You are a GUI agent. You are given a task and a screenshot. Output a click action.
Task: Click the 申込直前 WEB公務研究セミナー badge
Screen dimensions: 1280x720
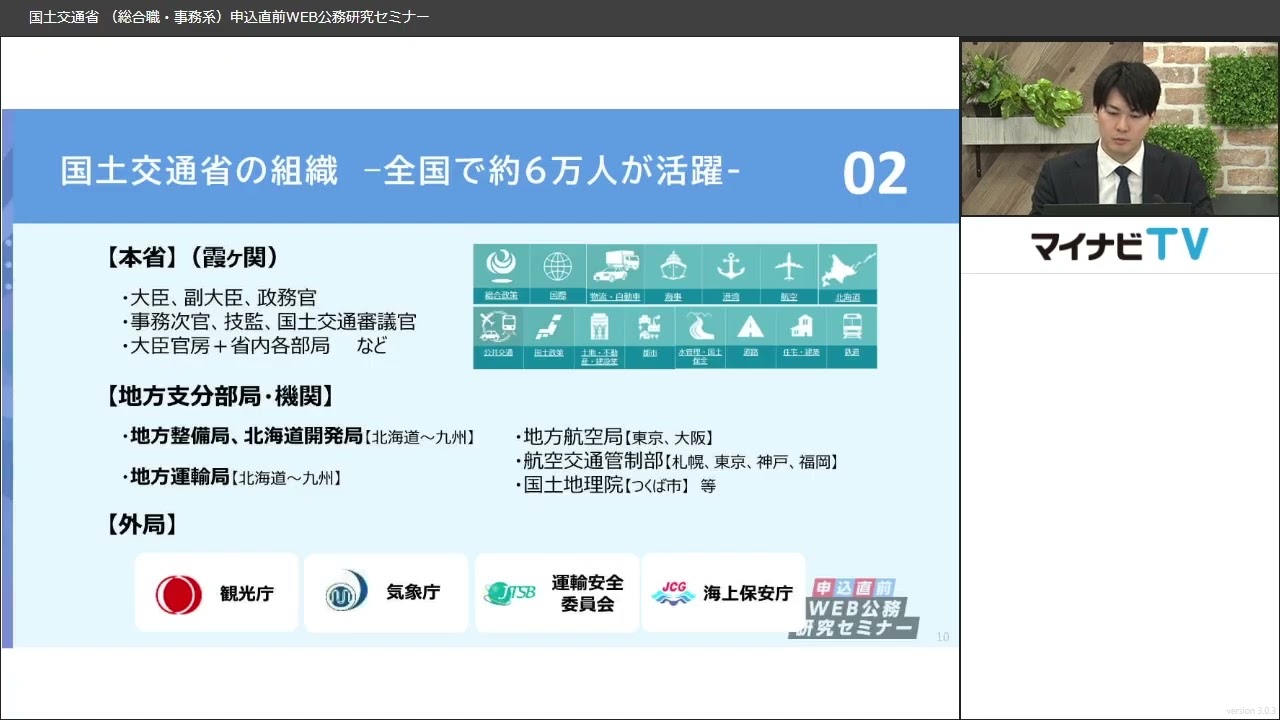point(853,608)
